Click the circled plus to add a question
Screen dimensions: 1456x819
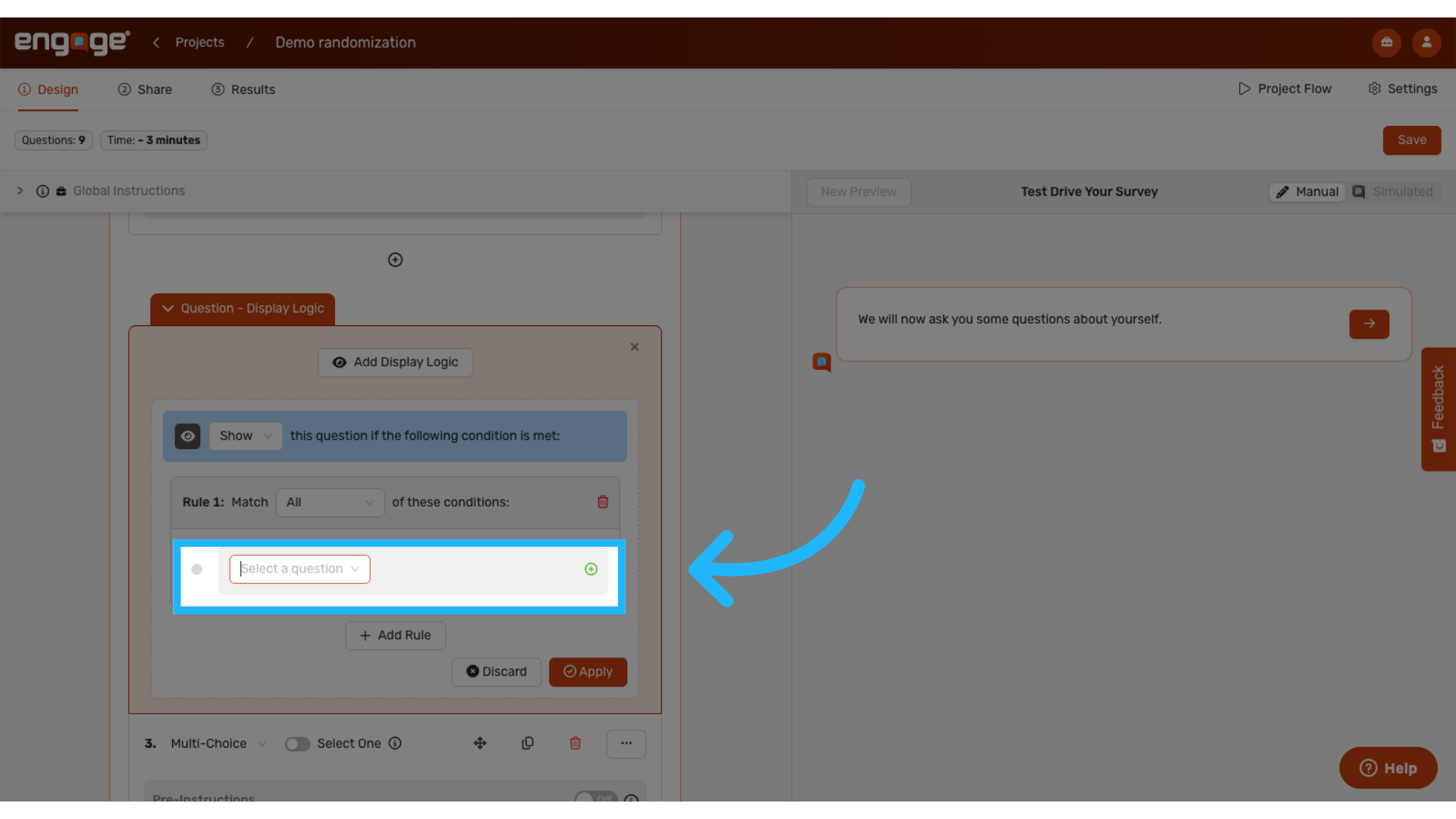point(395,260)
